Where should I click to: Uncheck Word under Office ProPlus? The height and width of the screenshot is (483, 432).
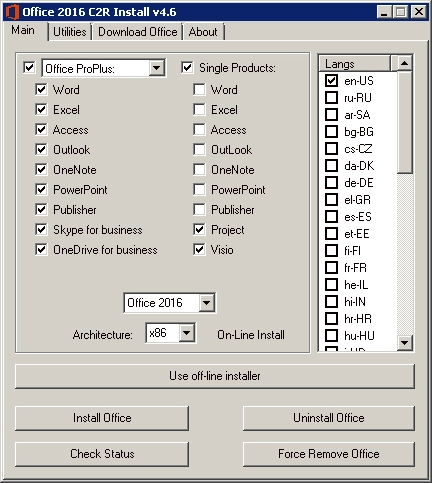(x=41, y=90)
